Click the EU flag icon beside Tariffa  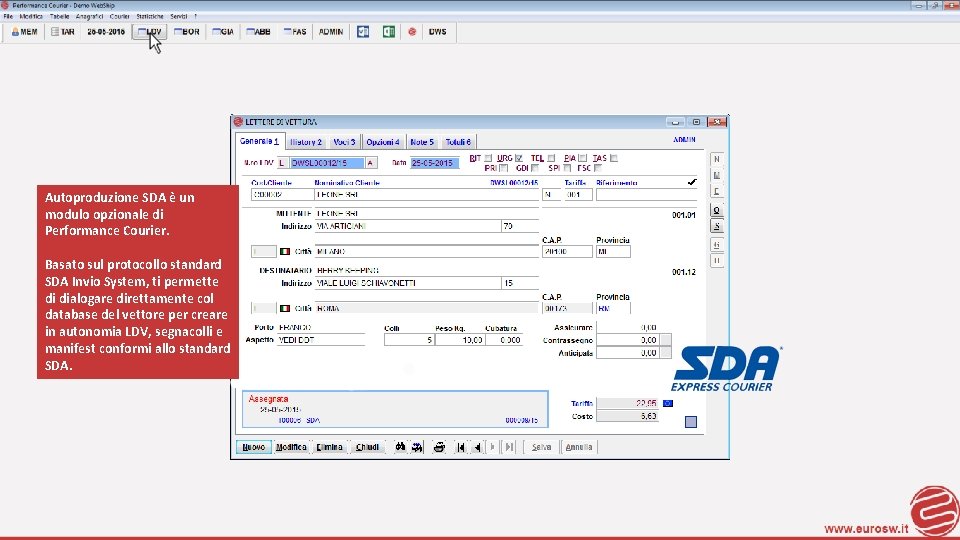tap(668, 403)
